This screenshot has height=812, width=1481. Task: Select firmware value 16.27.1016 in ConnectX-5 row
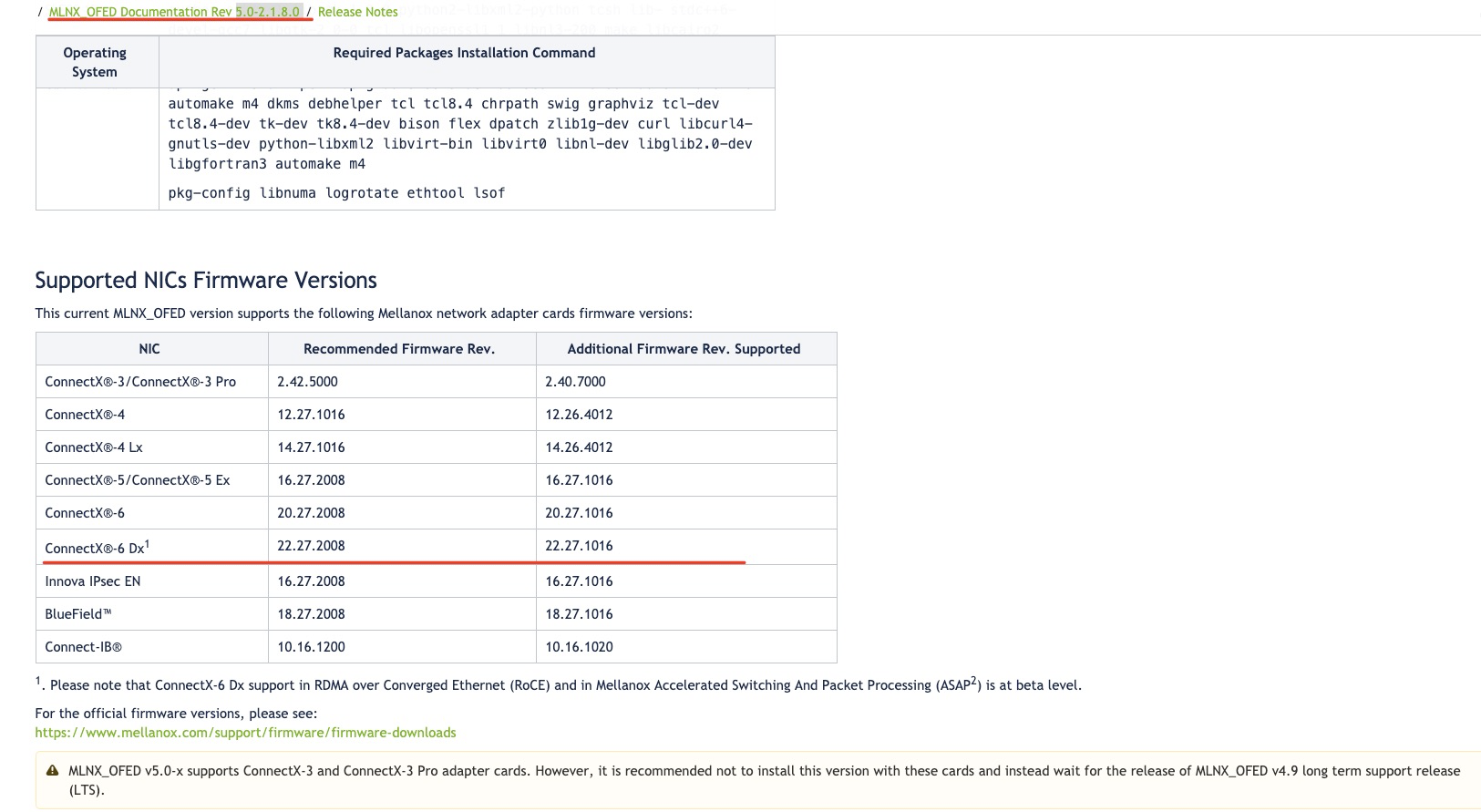[579, 480]
